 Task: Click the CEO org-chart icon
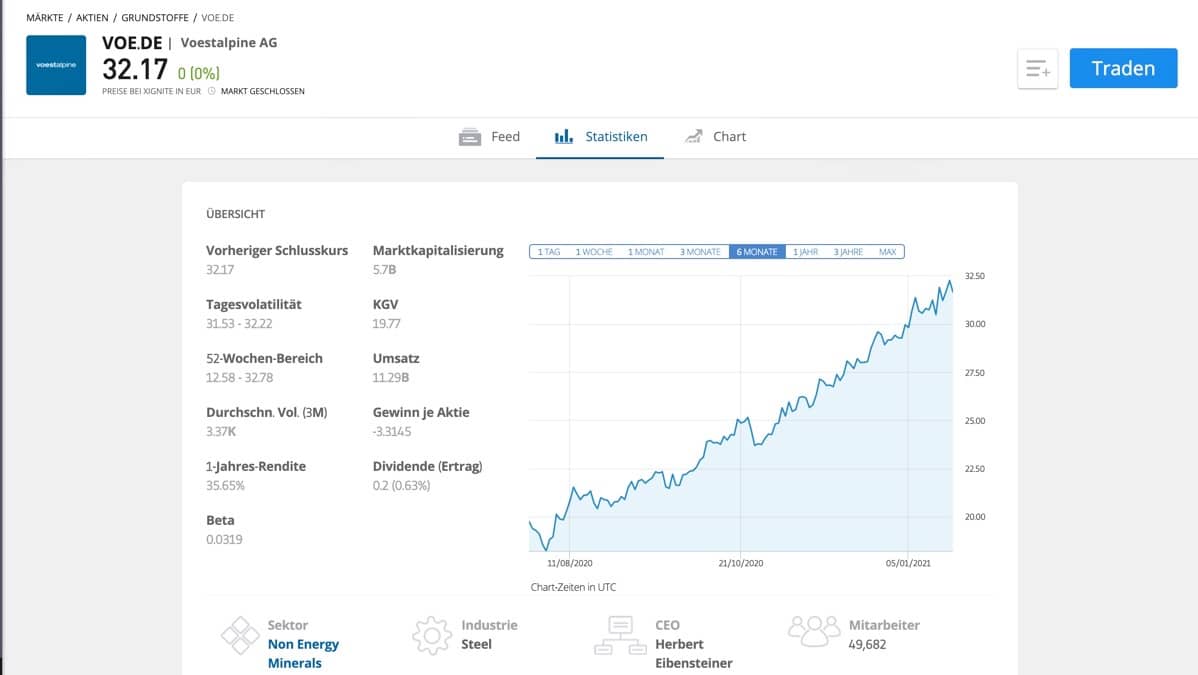click(x=620, y=635)
